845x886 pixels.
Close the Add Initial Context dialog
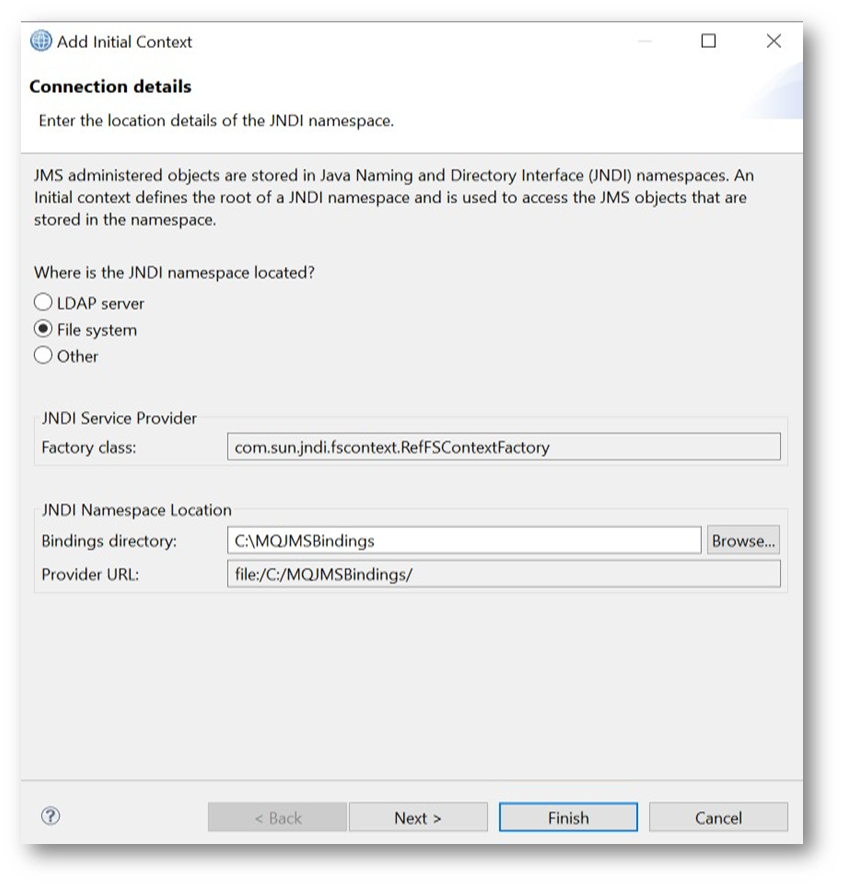point(773,41)
